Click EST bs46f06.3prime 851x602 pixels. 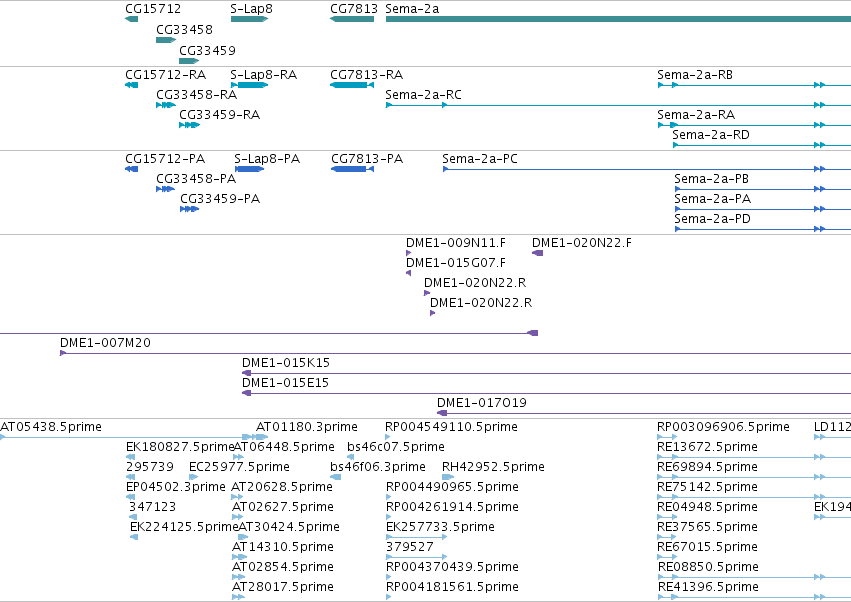click(378, 467)
